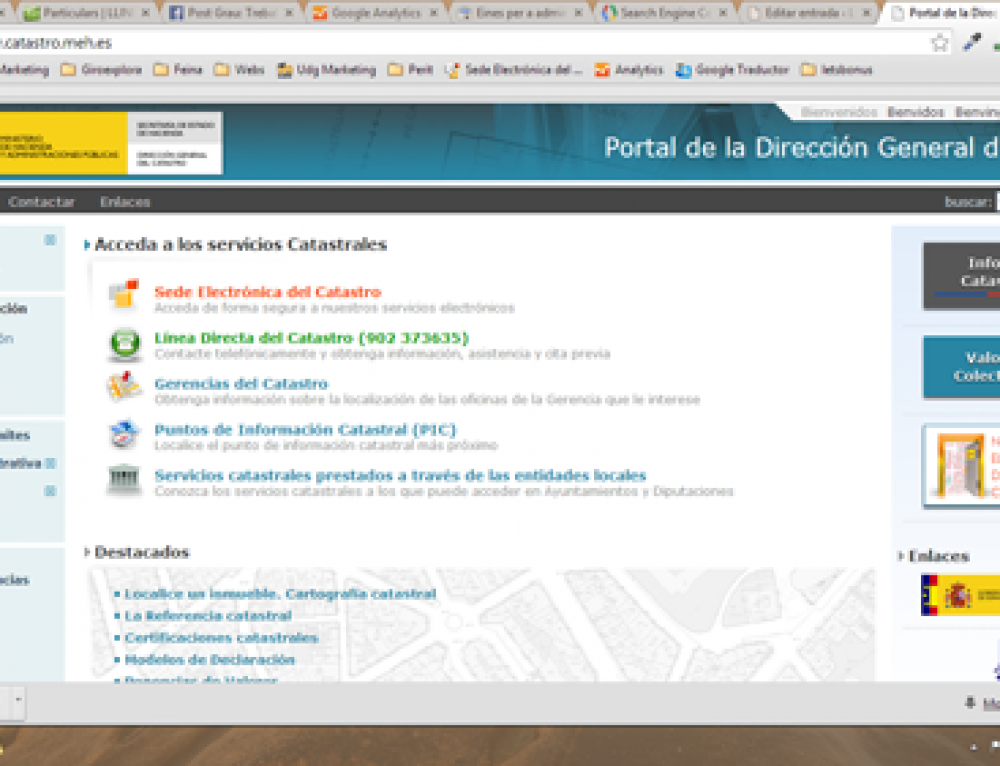This screenshot has height=766, width=1000.
Task: Click the green telephone Línea Directa icon
Action: [125, 344]
